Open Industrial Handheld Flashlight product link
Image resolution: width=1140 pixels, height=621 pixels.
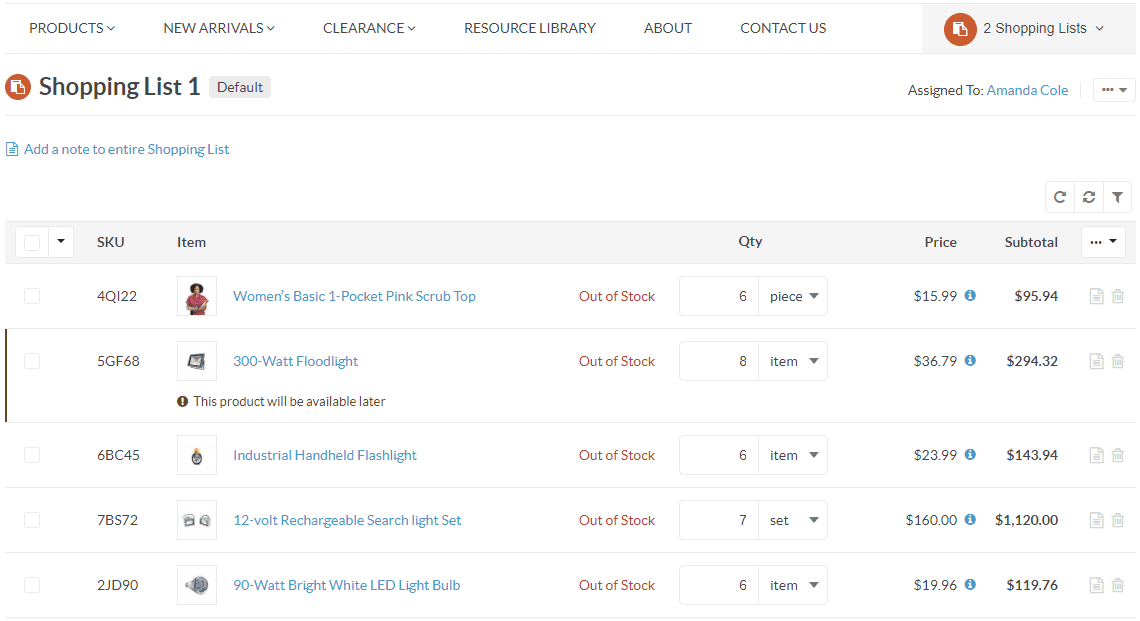coord(325,455)
